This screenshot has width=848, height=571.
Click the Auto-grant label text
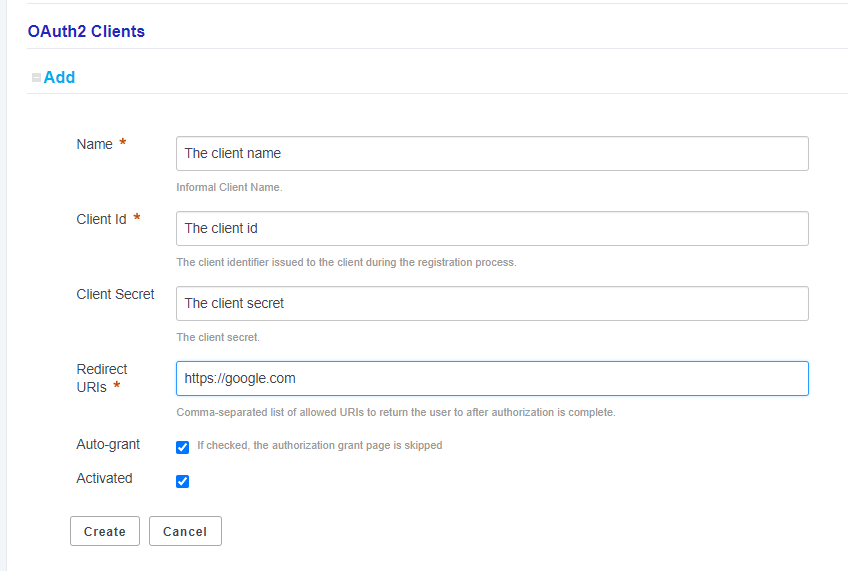[x=108, y=444]
